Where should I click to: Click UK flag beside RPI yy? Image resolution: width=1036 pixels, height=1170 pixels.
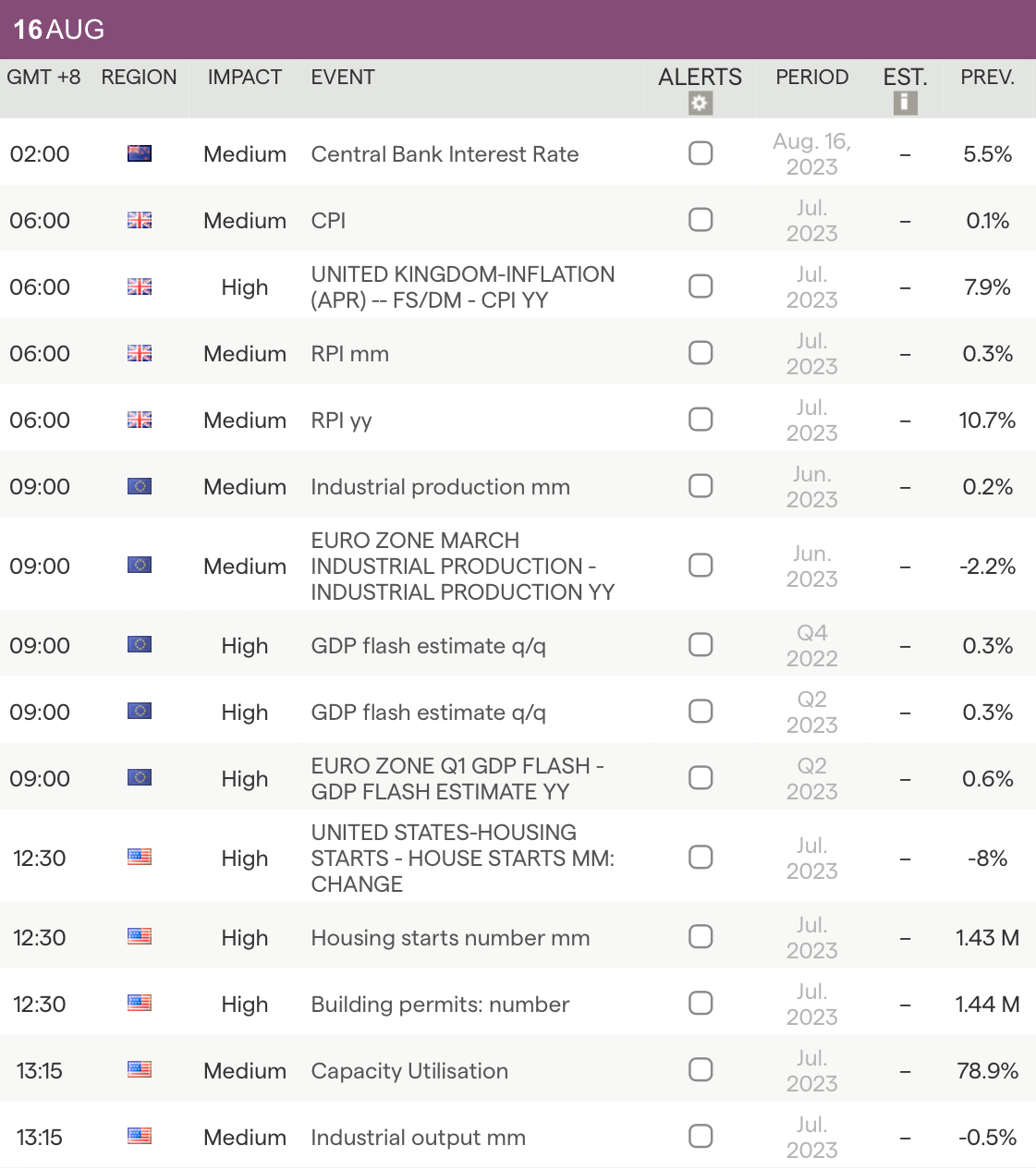(140, 420)
